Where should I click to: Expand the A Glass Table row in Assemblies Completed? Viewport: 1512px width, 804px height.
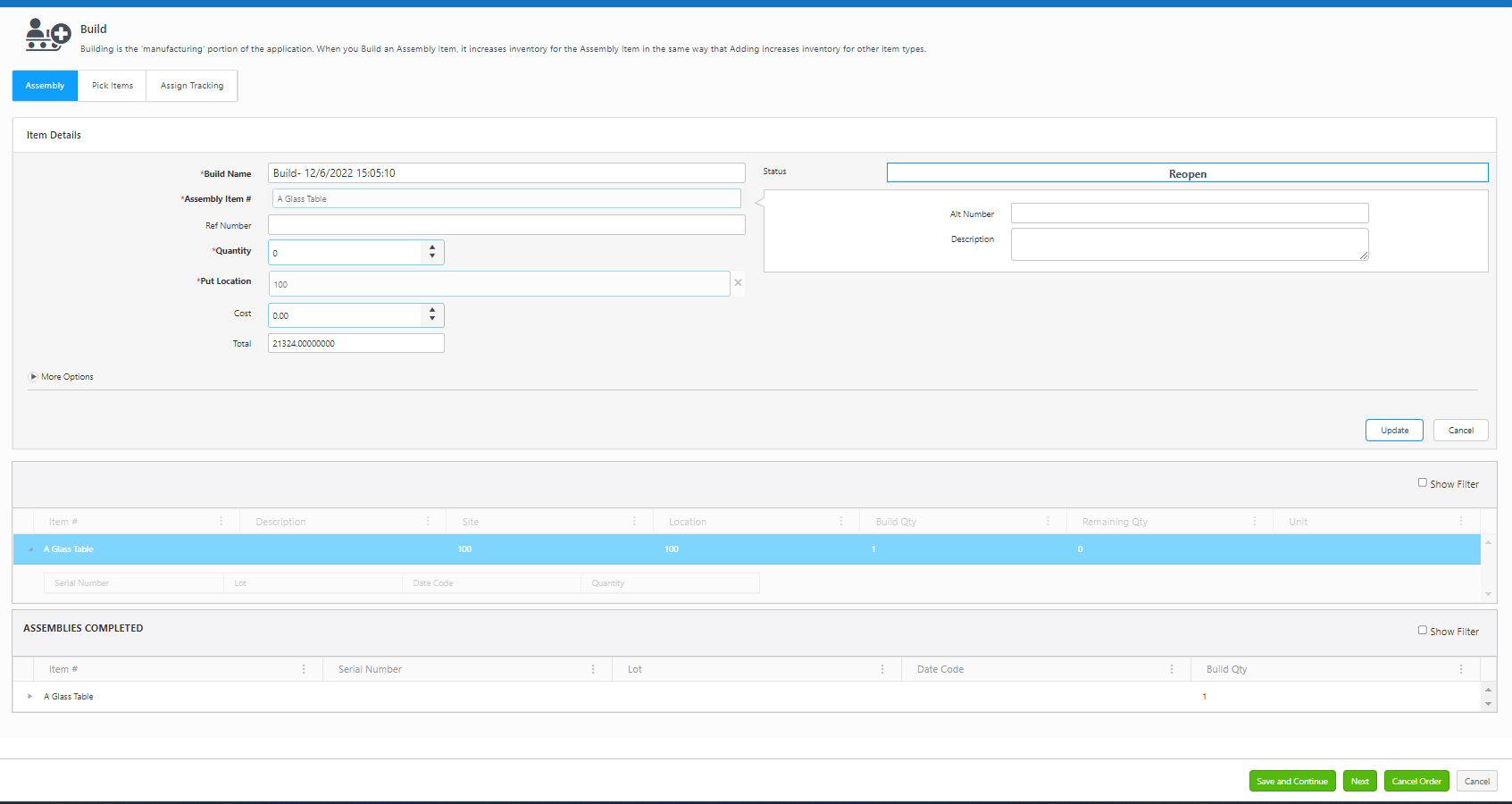pos(29,697)
